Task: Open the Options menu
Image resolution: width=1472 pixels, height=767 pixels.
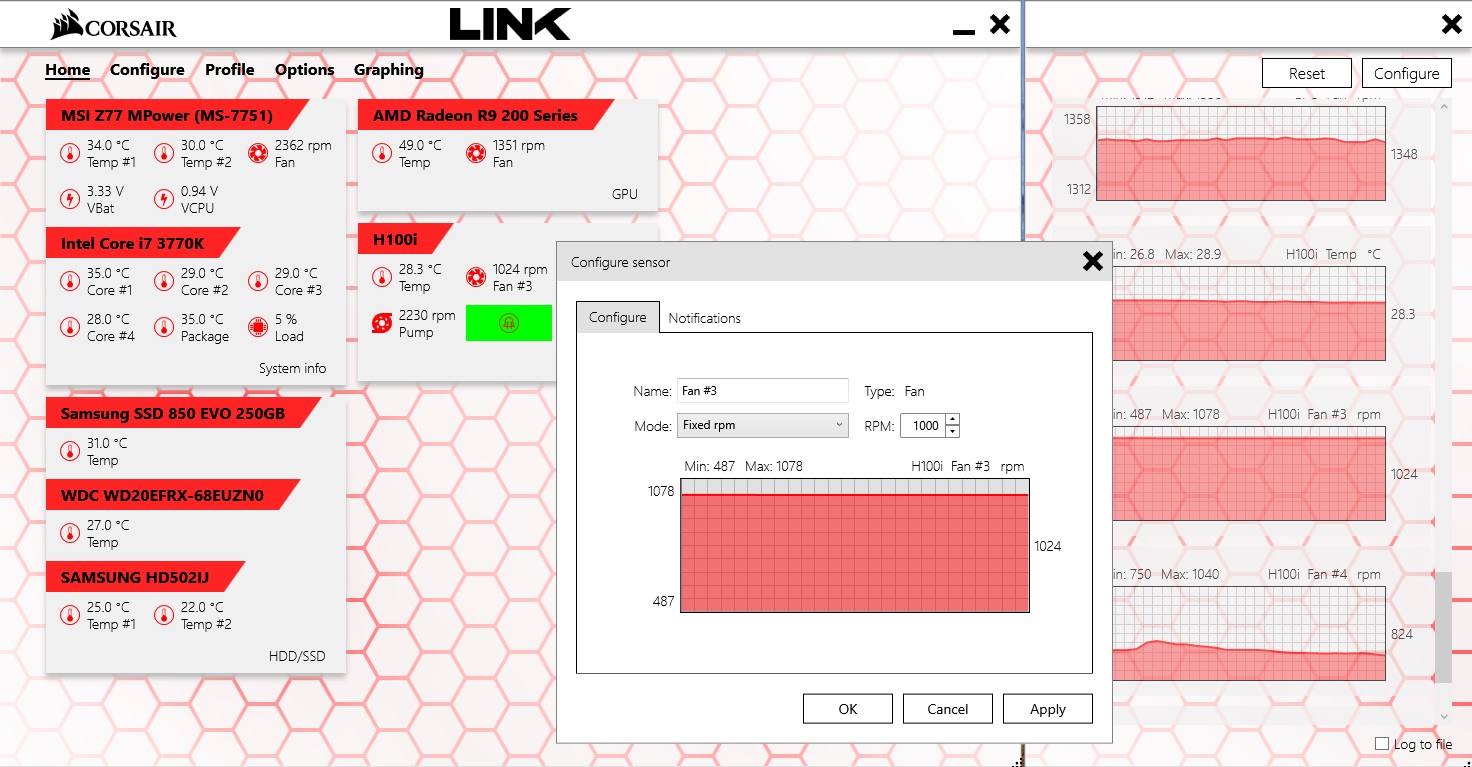Action: (x=305, y=70)
